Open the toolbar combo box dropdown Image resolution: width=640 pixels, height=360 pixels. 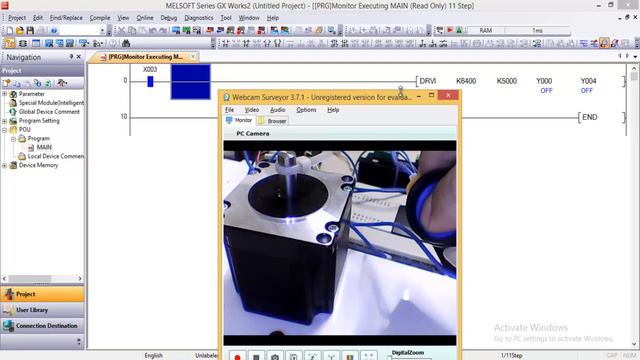tap(102, 31)
